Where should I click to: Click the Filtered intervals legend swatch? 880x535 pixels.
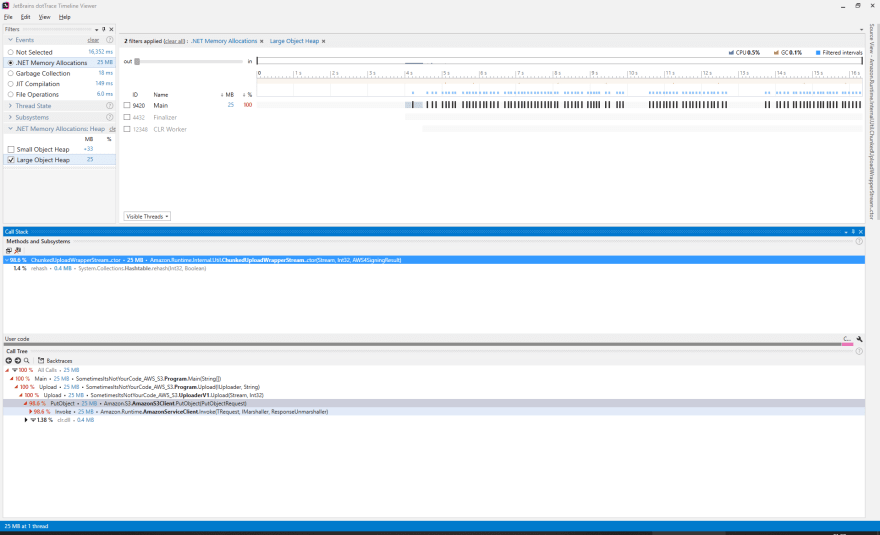(818, 53)
